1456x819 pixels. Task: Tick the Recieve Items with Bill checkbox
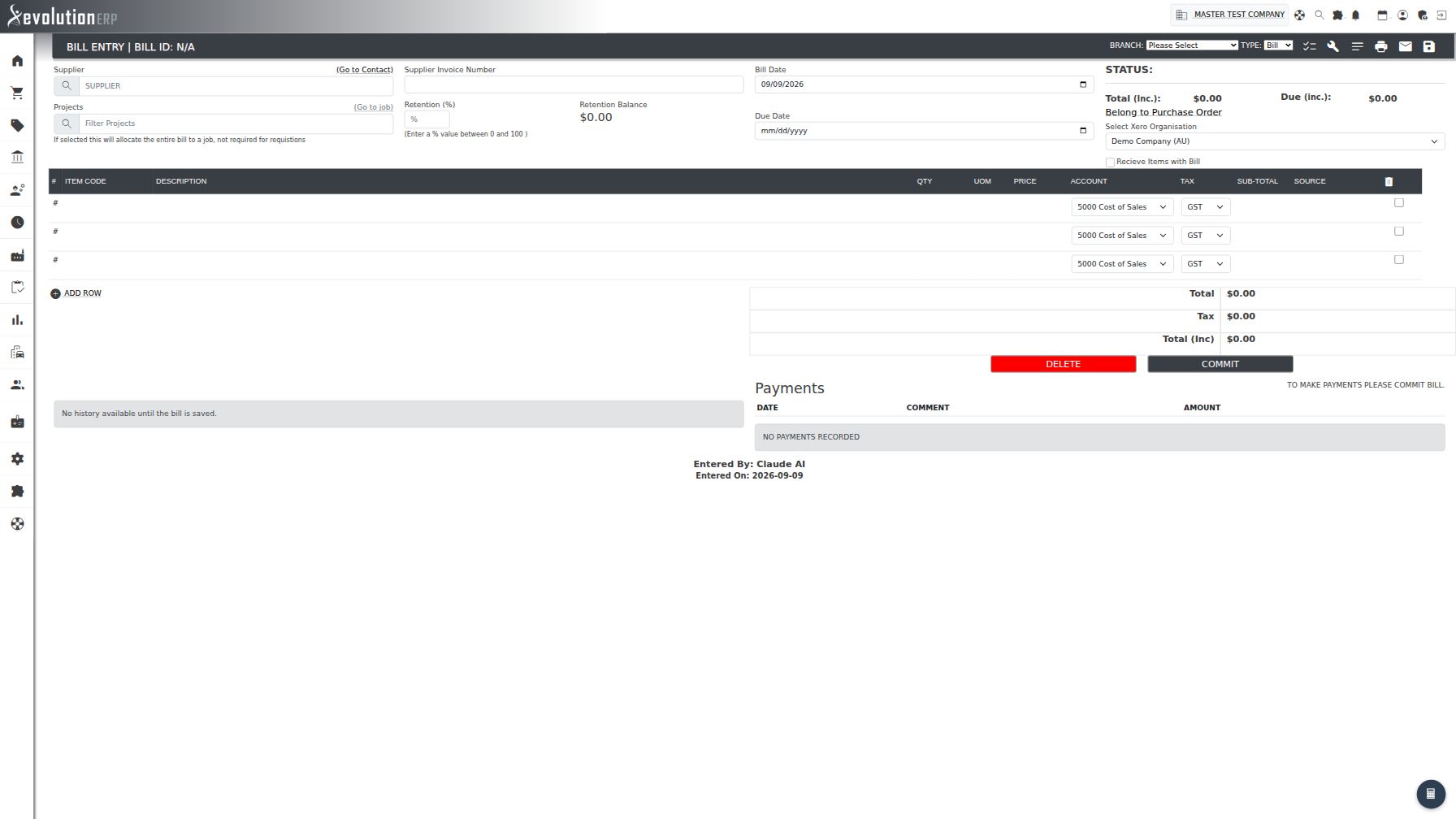point(1110,162)
